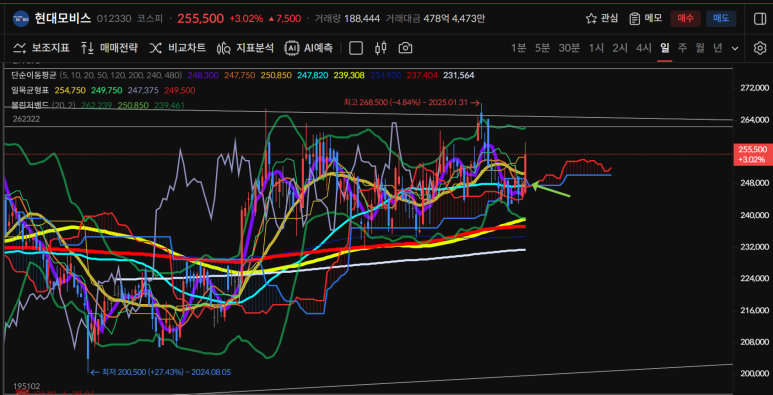Click the 최고 268,500 high marker

pyautogui.click(x=412, y=103)
